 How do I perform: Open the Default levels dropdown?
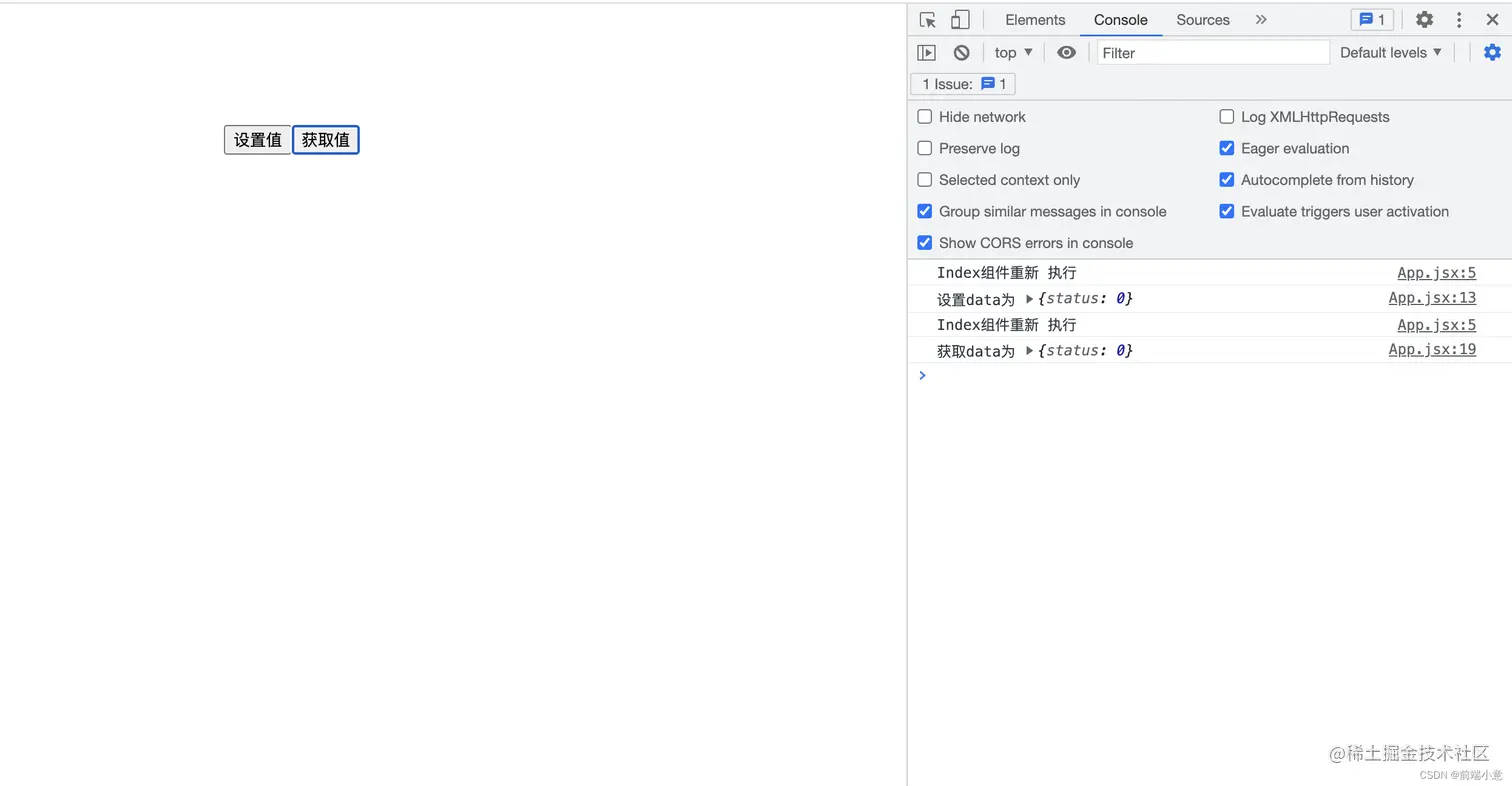click(x=1391, y=53)
